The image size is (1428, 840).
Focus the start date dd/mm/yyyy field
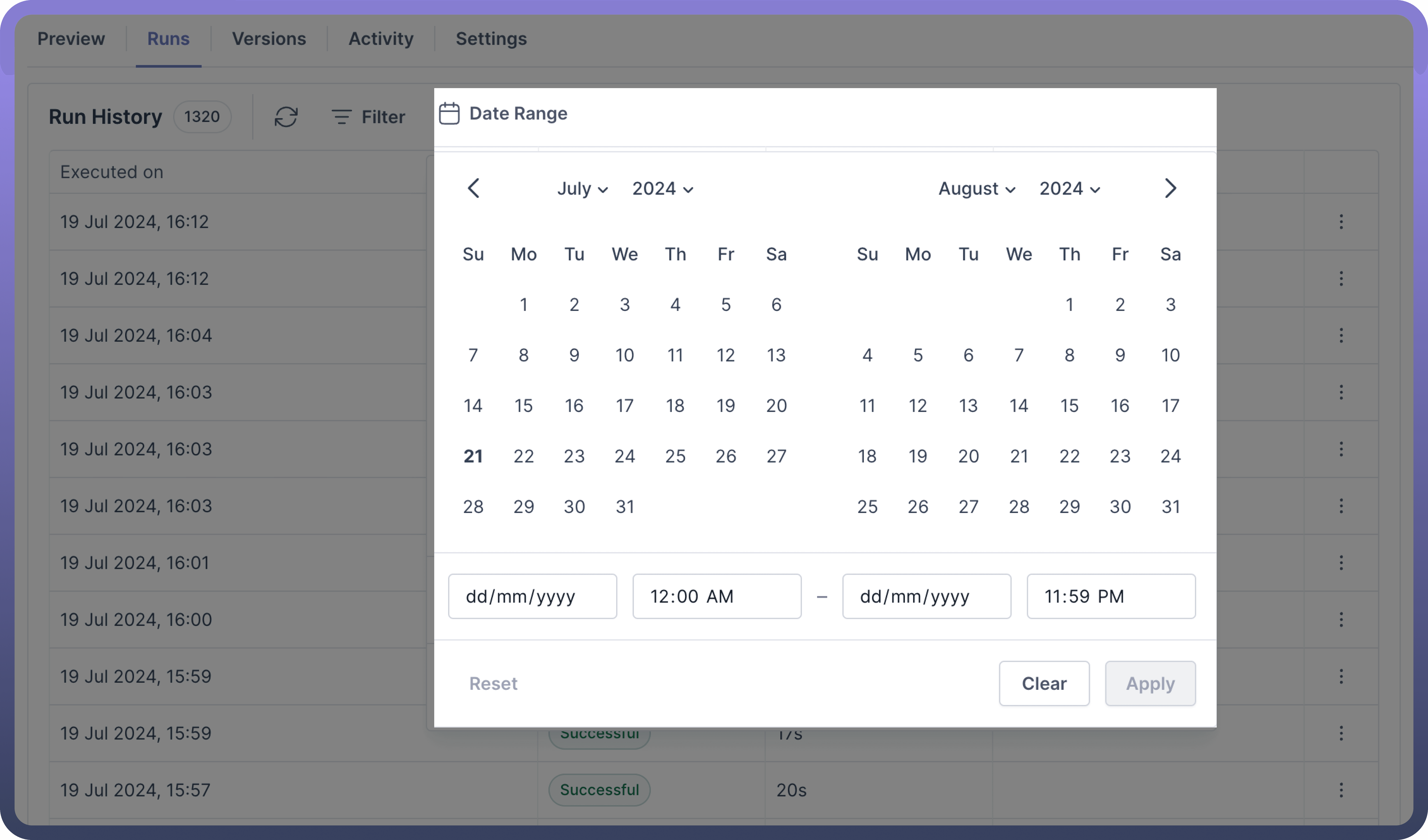532,596
